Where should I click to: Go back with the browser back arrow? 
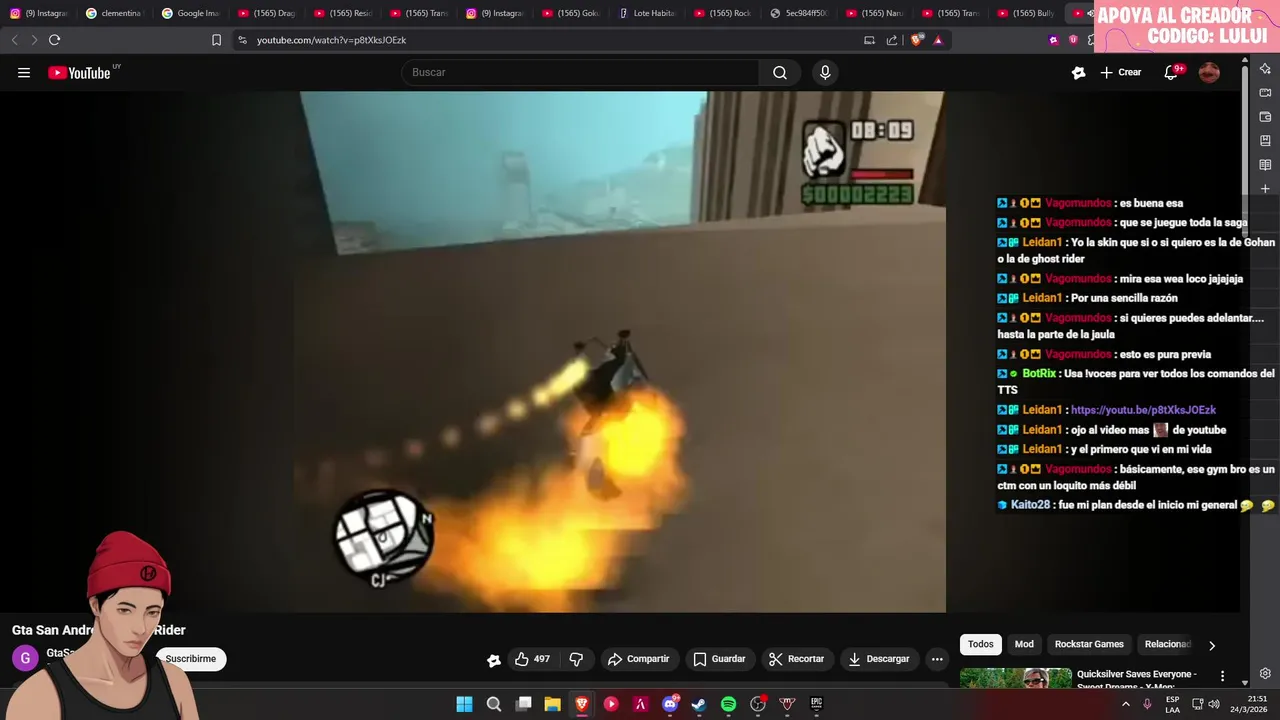click(14, 40)
